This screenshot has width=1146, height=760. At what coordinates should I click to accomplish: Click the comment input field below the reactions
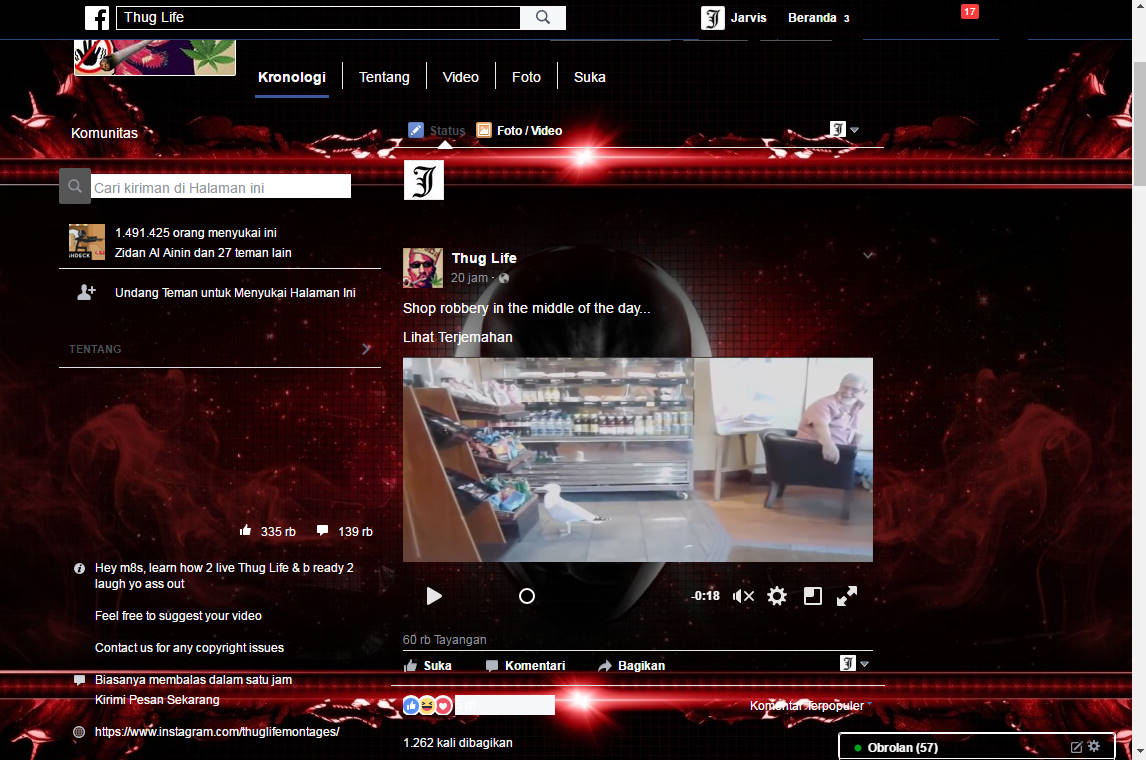pos(506,705)
